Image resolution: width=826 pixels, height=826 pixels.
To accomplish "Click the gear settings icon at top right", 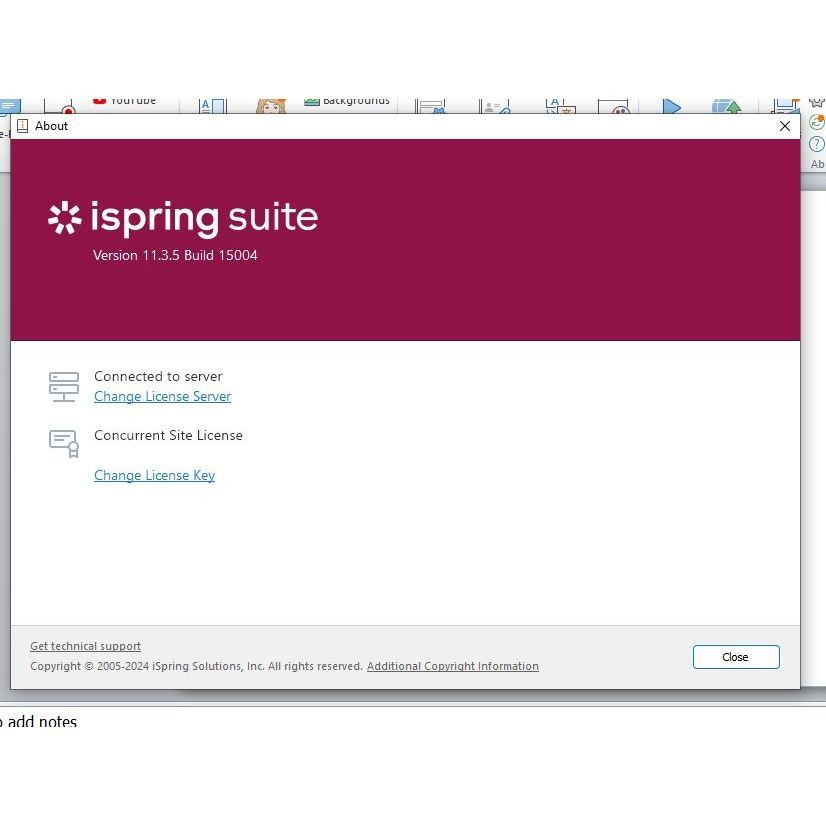I will click(816, 101).
